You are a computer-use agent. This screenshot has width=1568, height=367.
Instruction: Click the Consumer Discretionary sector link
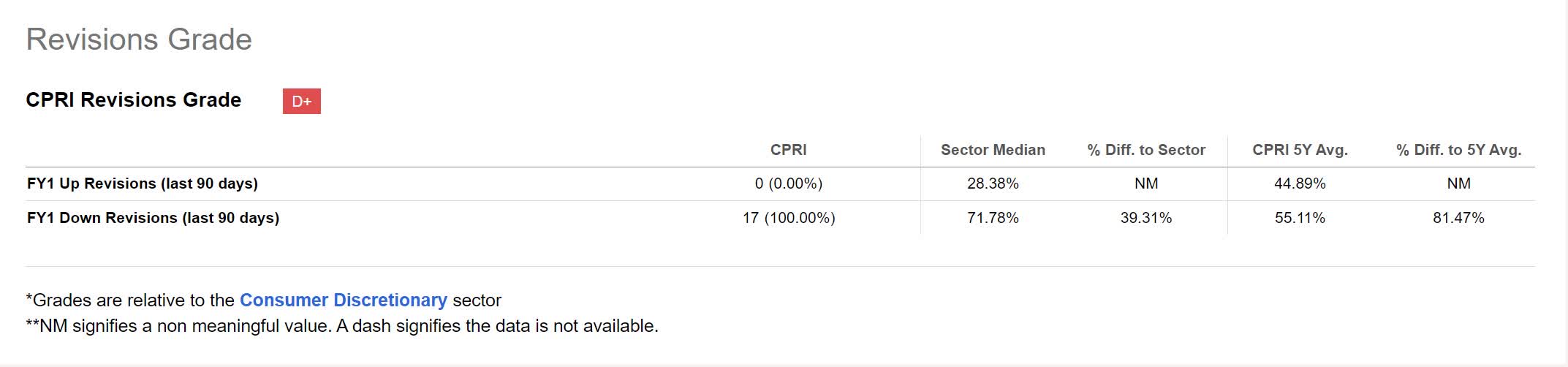tap(343, 300)
